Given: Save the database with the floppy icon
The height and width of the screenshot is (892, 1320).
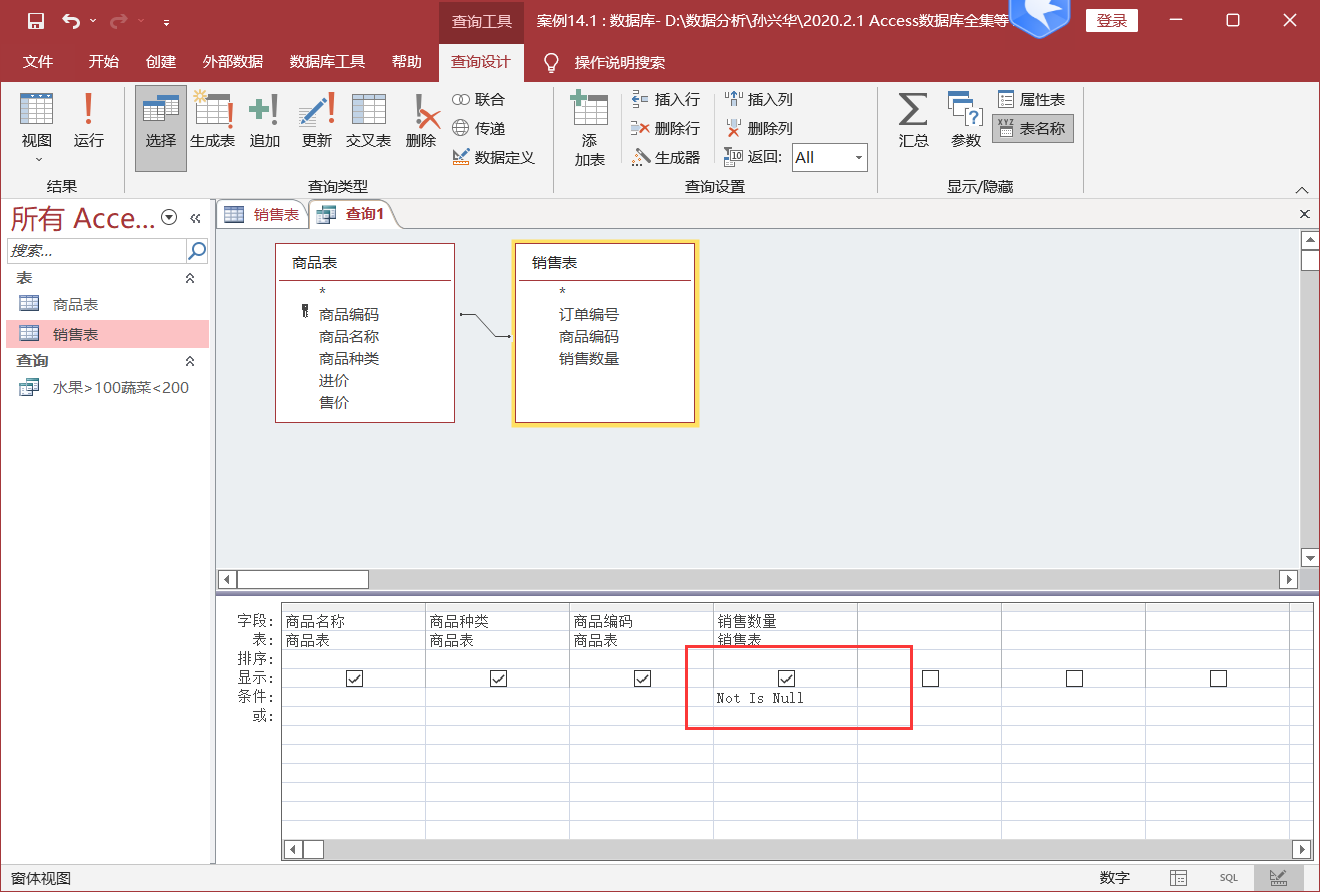Looking at the screenshot, I should pyautogui.click(x=36, y=20).
